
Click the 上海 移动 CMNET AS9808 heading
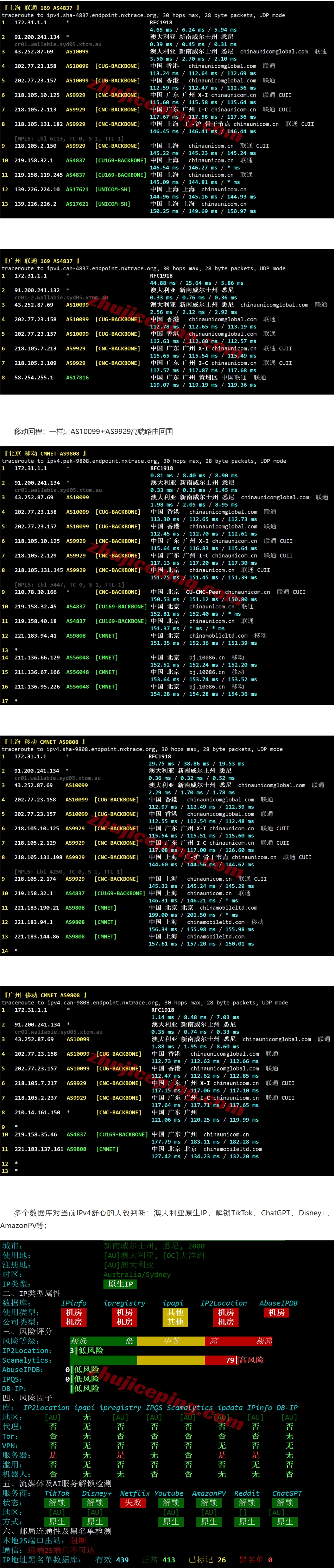coord(45,742)
